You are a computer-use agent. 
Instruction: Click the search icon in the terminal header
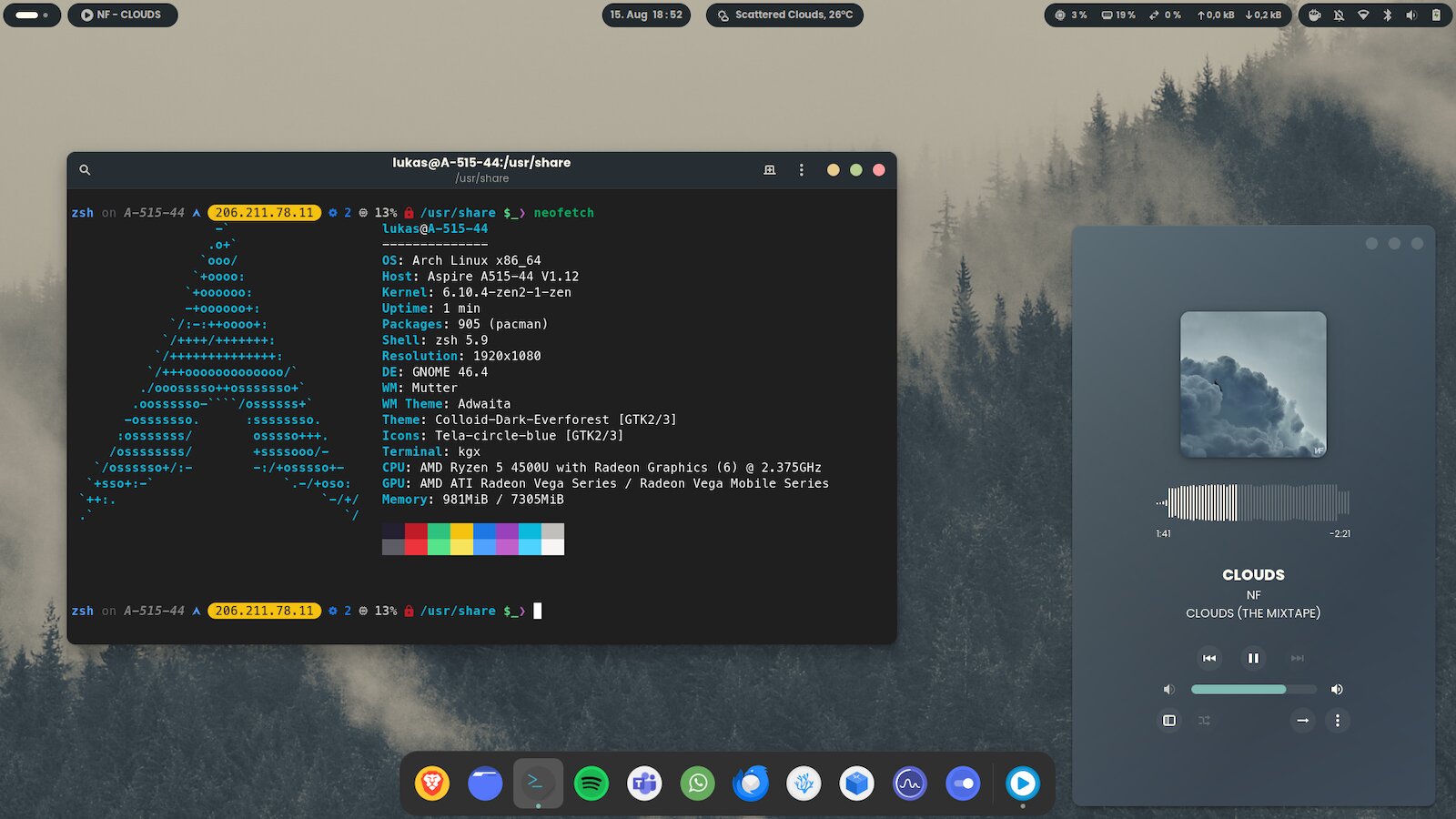(85, 169)
